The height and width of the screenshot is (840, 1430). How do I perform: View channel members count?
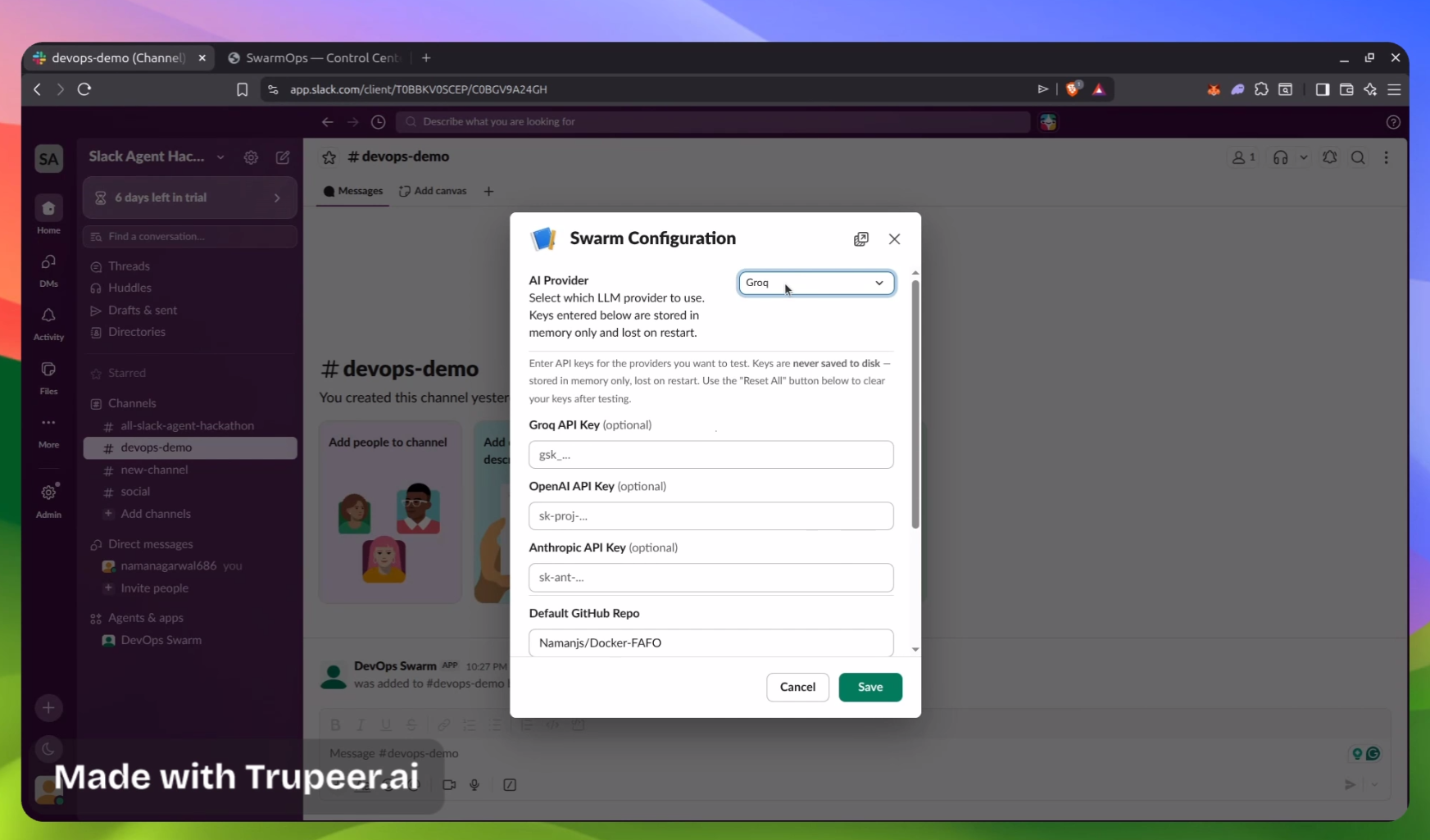tap(1244, 157)
